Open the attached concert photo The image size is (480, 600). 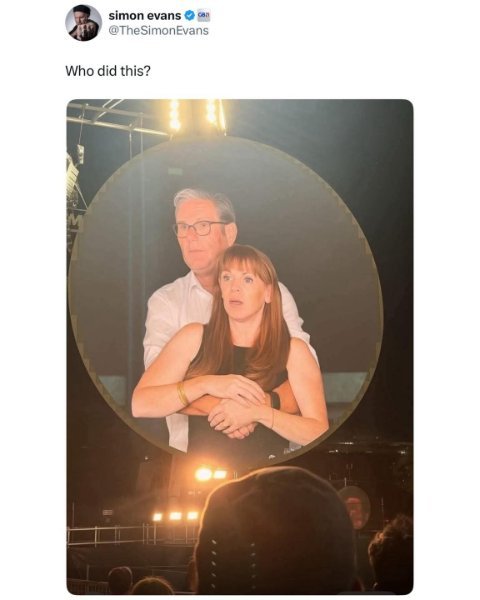pos(240,347)
